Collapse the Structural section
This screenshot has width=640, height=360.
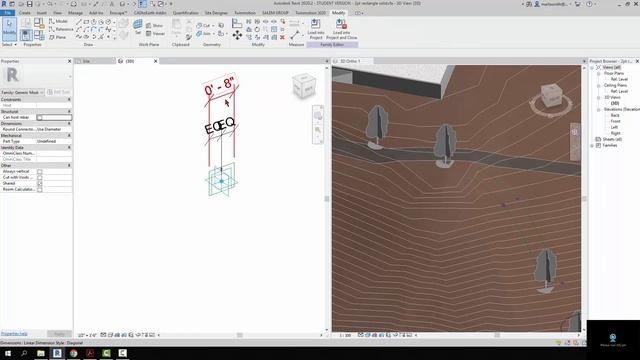click(69, 111)
